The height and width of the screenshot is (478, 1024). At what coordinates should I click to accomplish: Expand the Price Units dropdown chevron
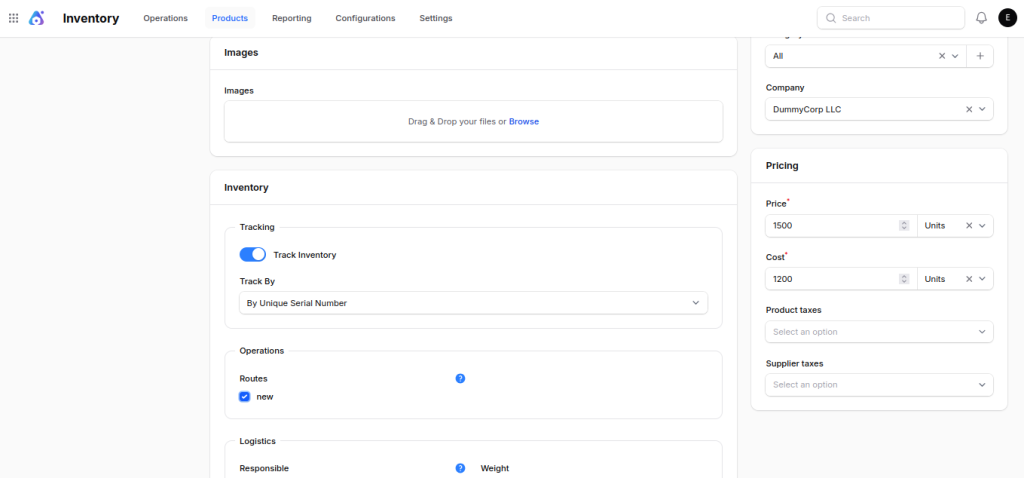pyautogui.click(x=982, y=225)
